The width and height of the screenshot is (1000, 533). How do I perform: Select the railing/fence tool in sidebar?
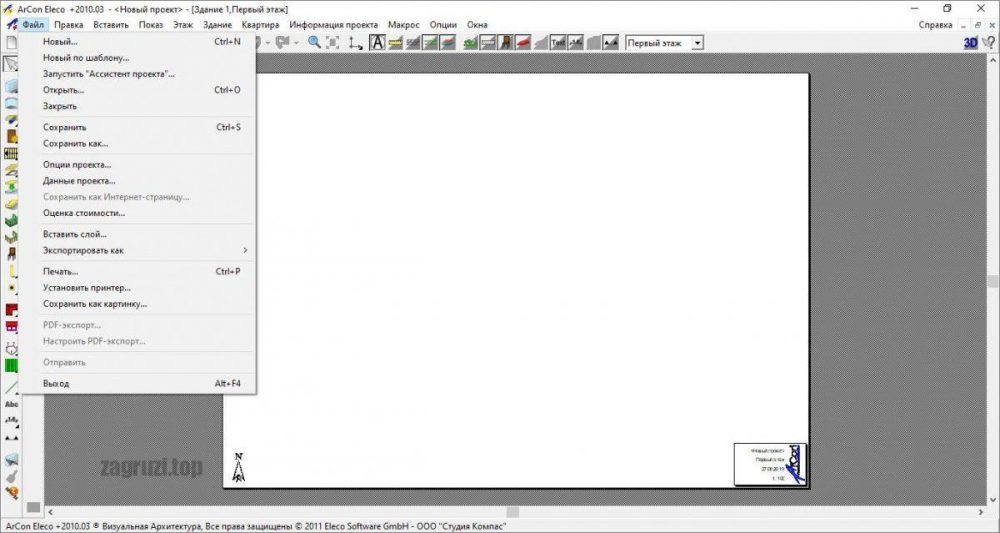[x=12, y=154]
